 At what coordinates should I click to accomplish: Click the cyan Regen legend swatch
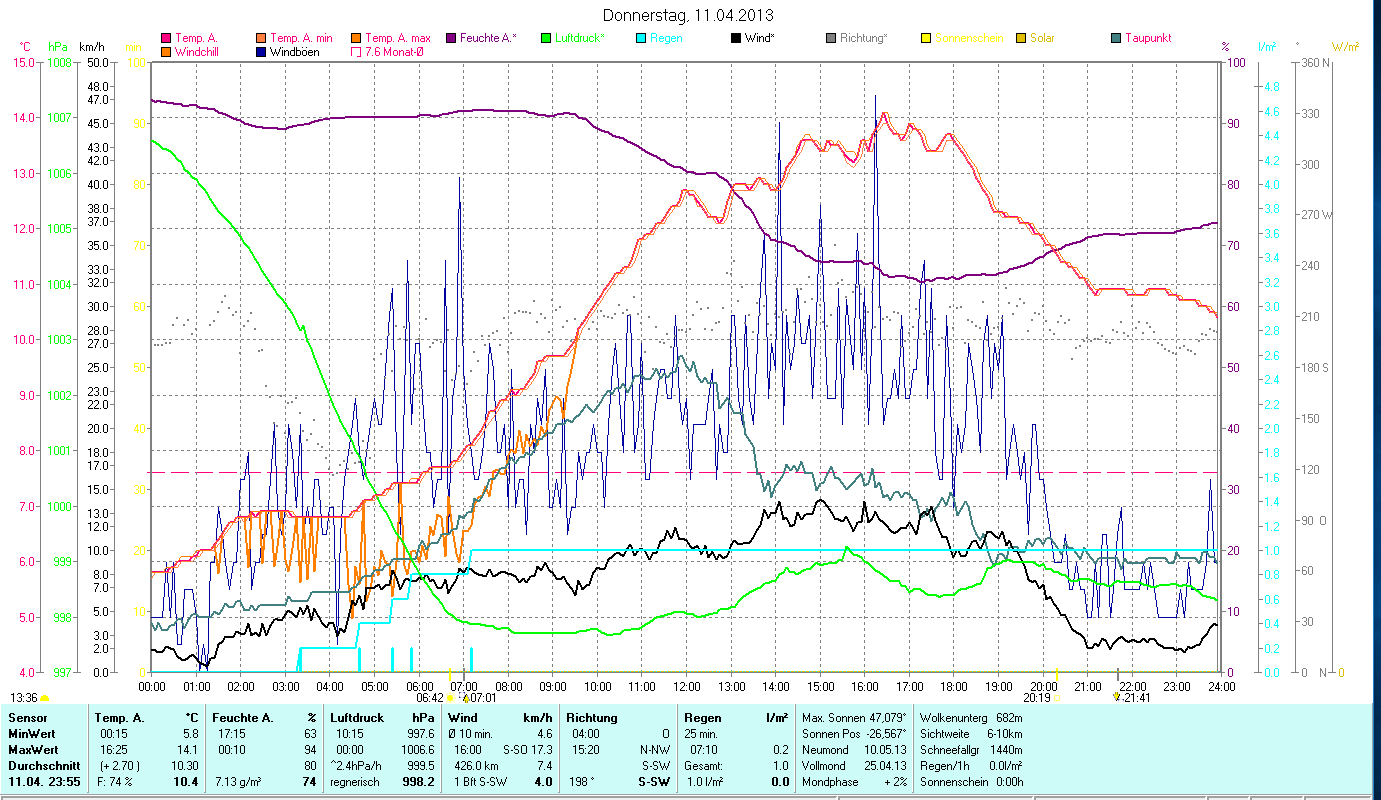(641, 38)
